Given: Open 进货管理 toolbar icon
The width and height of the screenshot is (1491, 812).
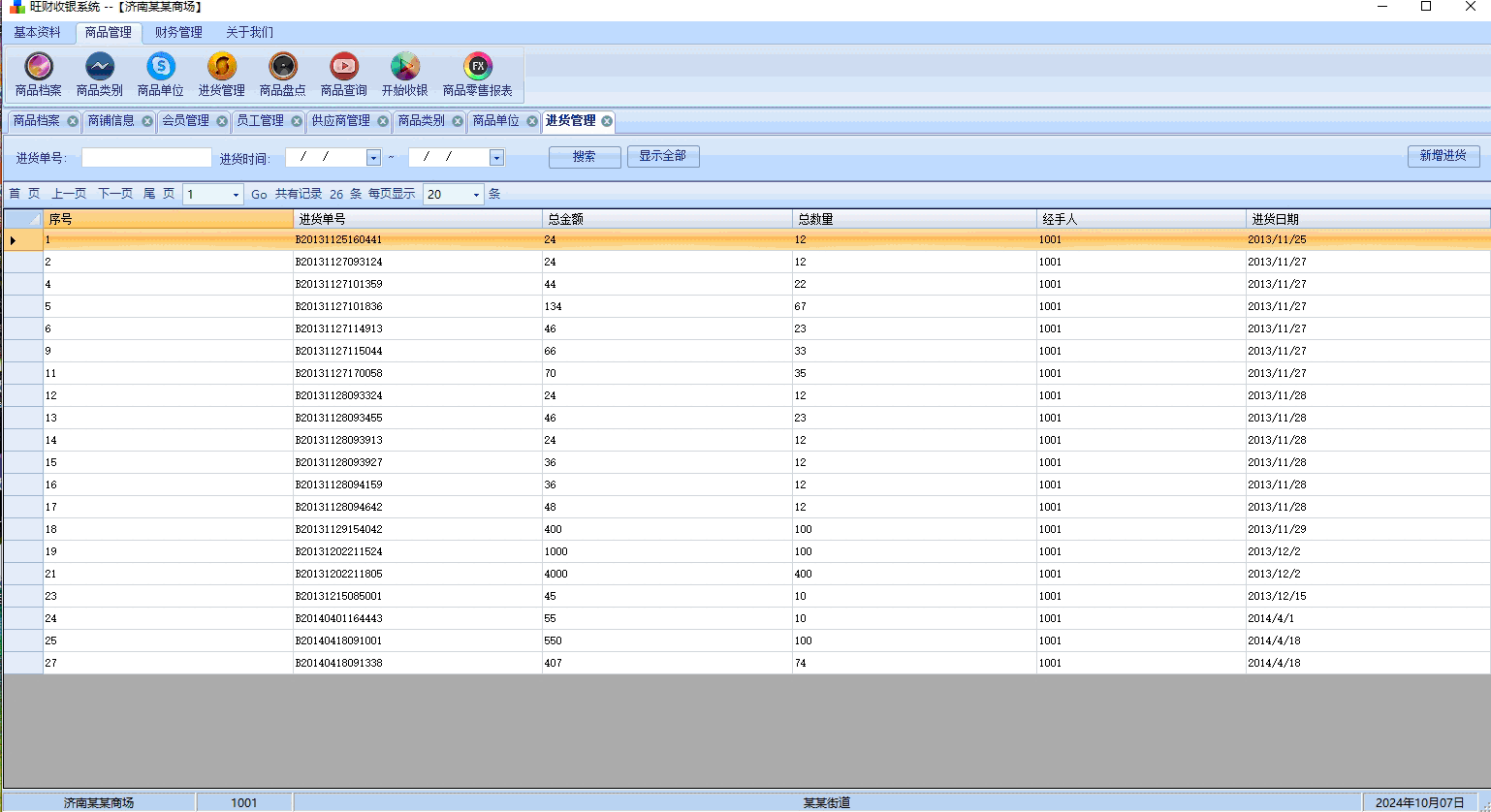Looking at the screenshot, I should point(222,75).
